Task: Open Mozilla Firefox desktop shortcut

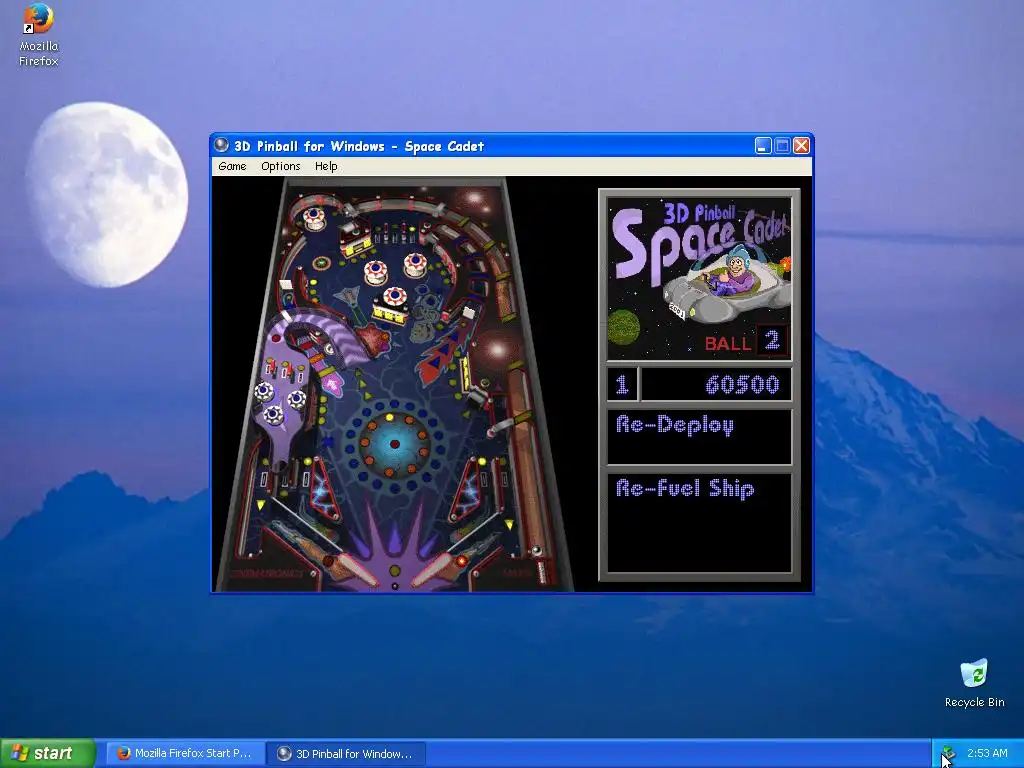Action: tap(39, 35)
